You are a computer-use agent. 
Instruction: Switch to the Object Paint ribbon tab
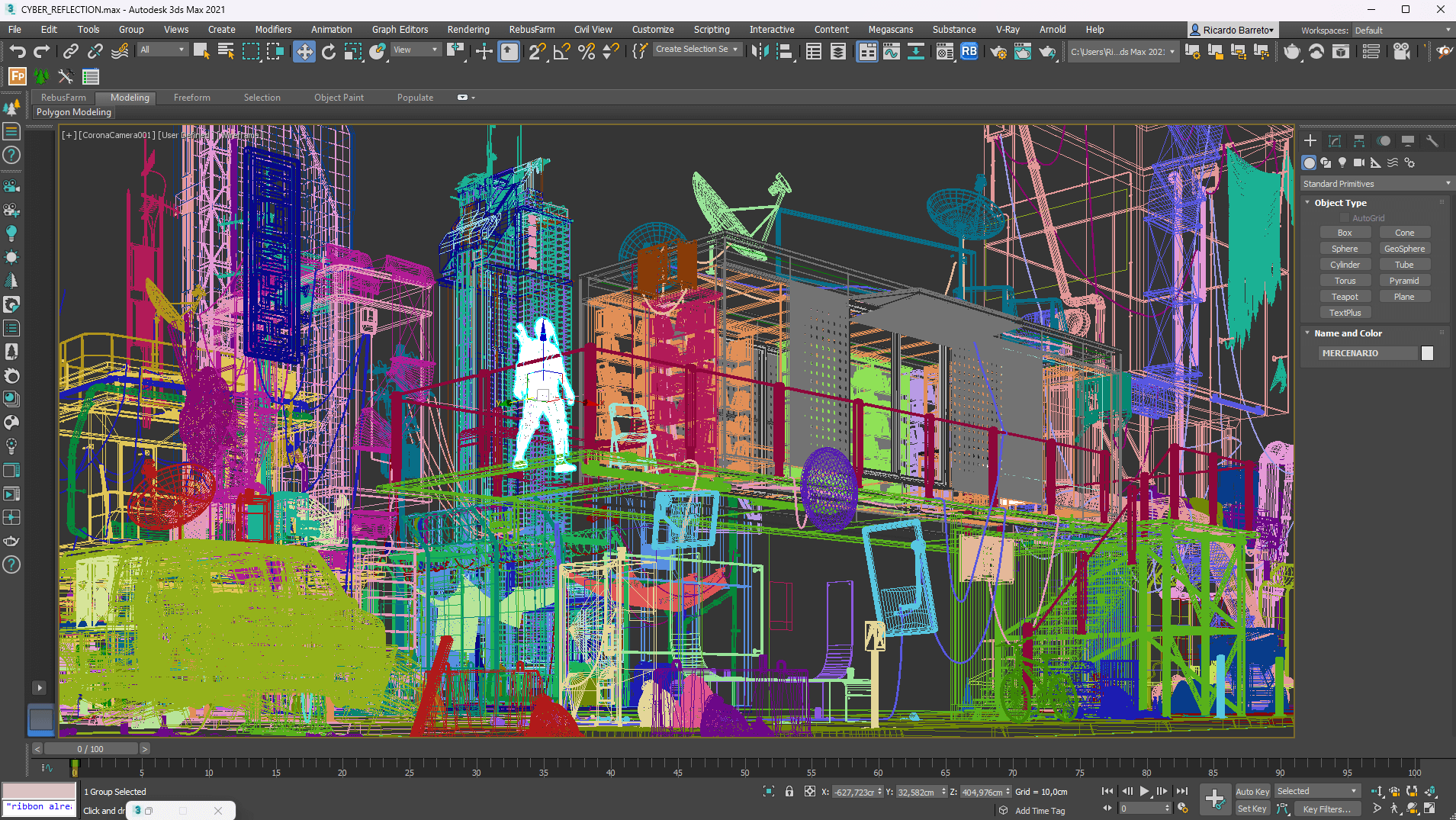tap(339, 98)
